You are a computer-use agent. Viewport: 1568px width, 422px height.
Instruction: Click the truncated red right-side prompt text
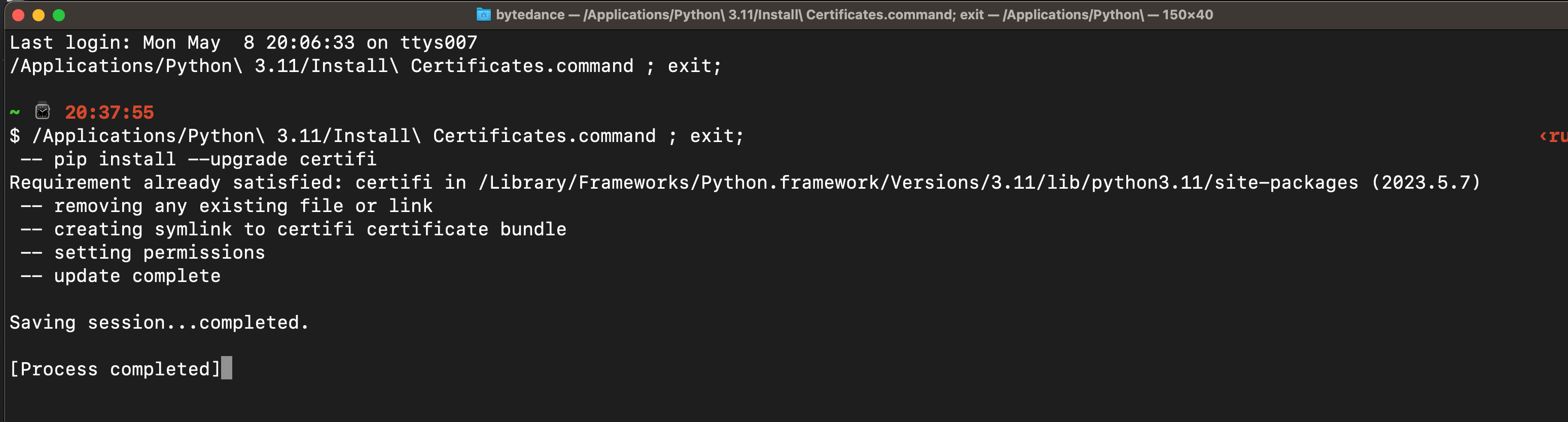click(1553, 136)
